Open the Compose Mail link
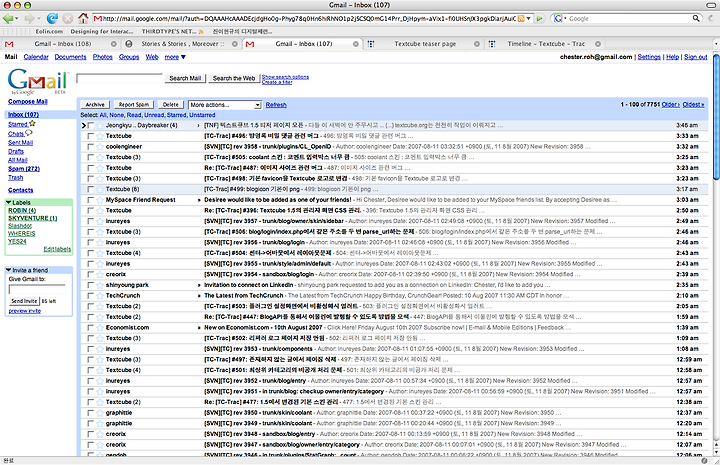This screenshot has height=465, width=720. pos(28,102)
